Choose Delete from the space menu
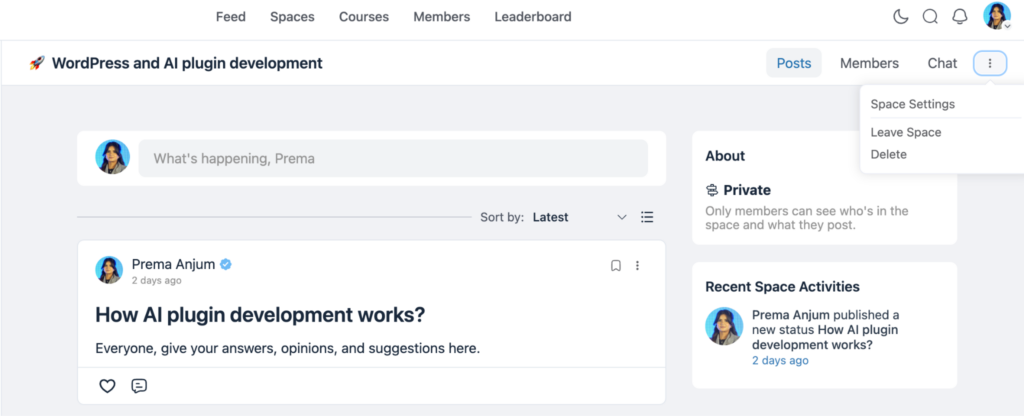 (x=888, y=155)
